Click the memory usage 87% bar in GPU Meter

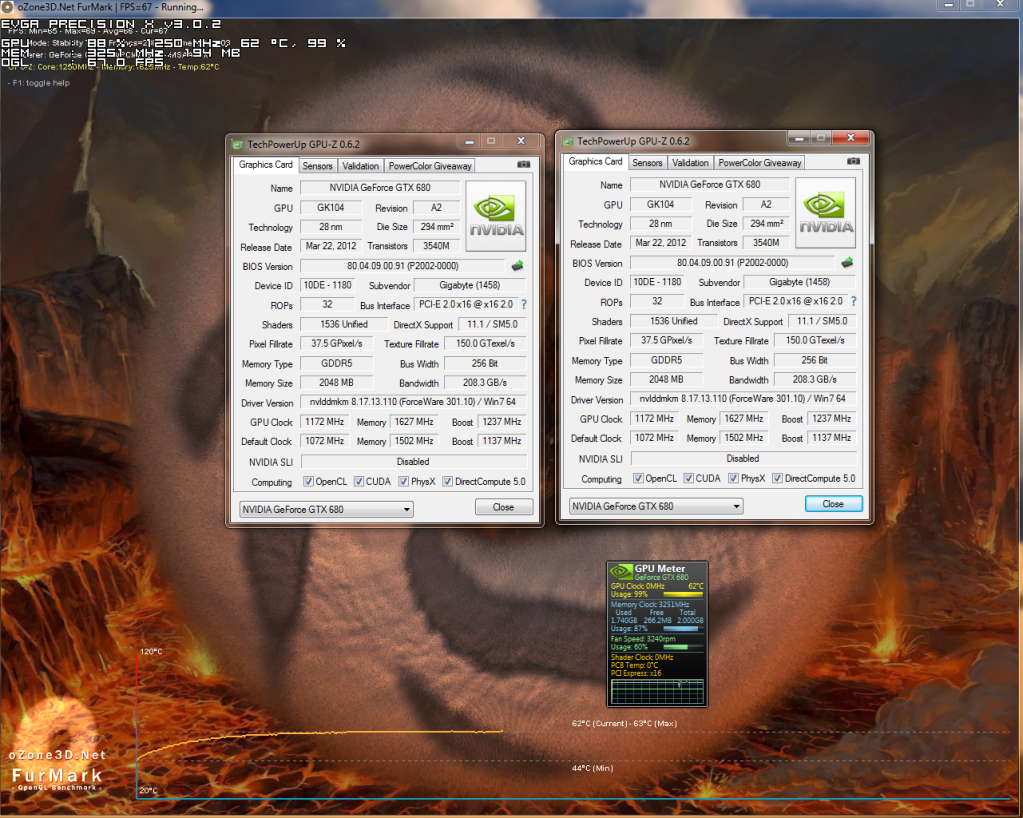[x=683, y=628]
